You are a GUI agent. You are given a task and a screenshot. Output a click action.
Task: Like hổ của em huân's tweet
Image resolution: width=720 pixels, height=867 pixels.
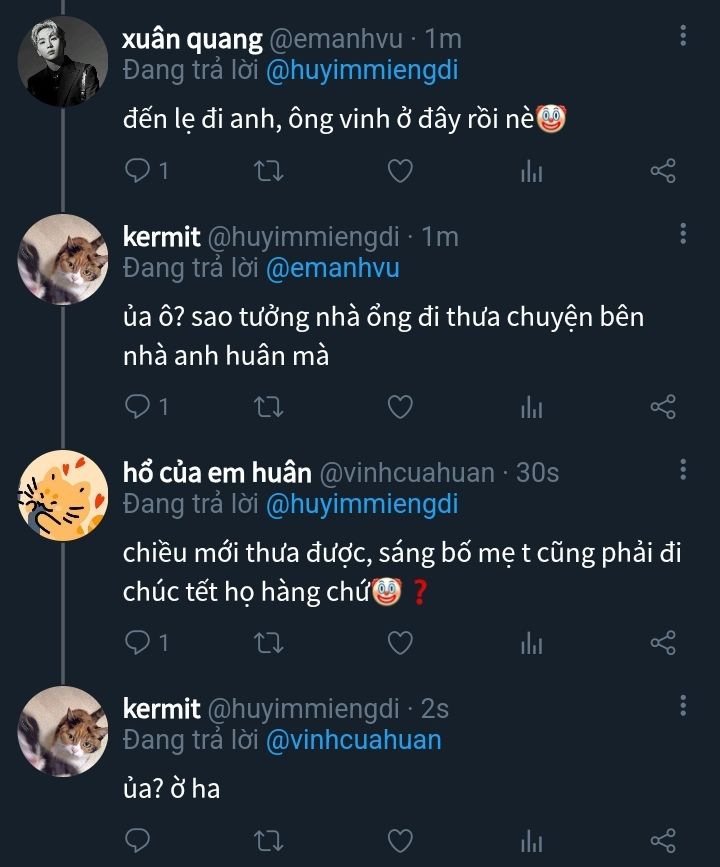click(400, 643)
